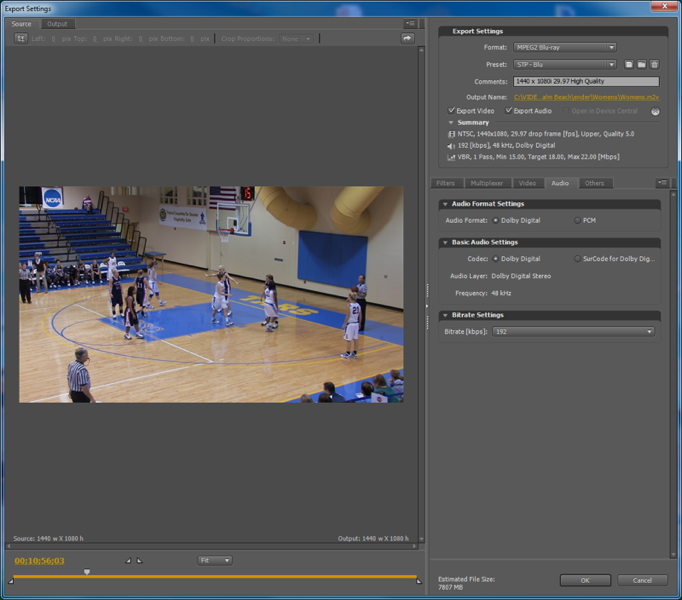Screen dimensions: 682x600
Task: Click the Import Preset folder icon
Action: coord(642,64)
